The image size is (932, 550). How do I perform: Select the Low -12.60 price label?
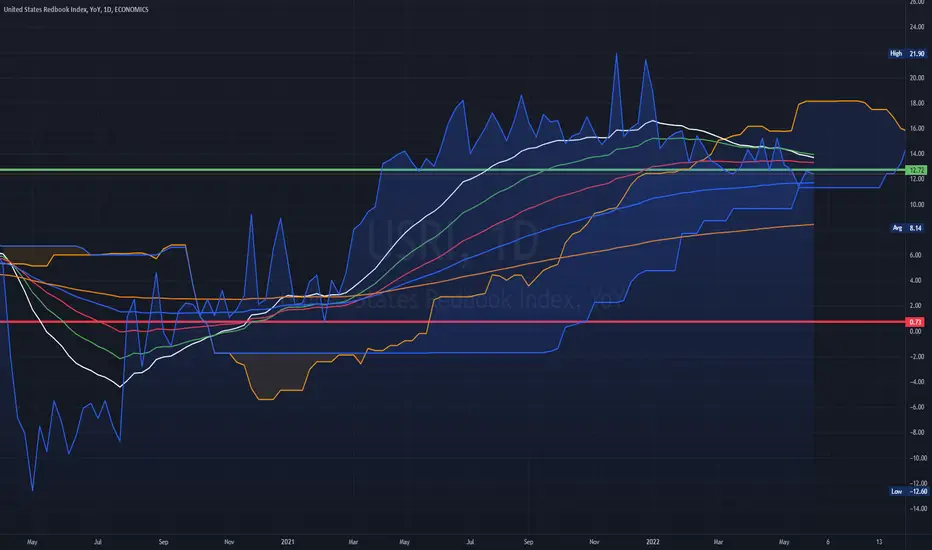pyautogui.click(x=909, y=491)
